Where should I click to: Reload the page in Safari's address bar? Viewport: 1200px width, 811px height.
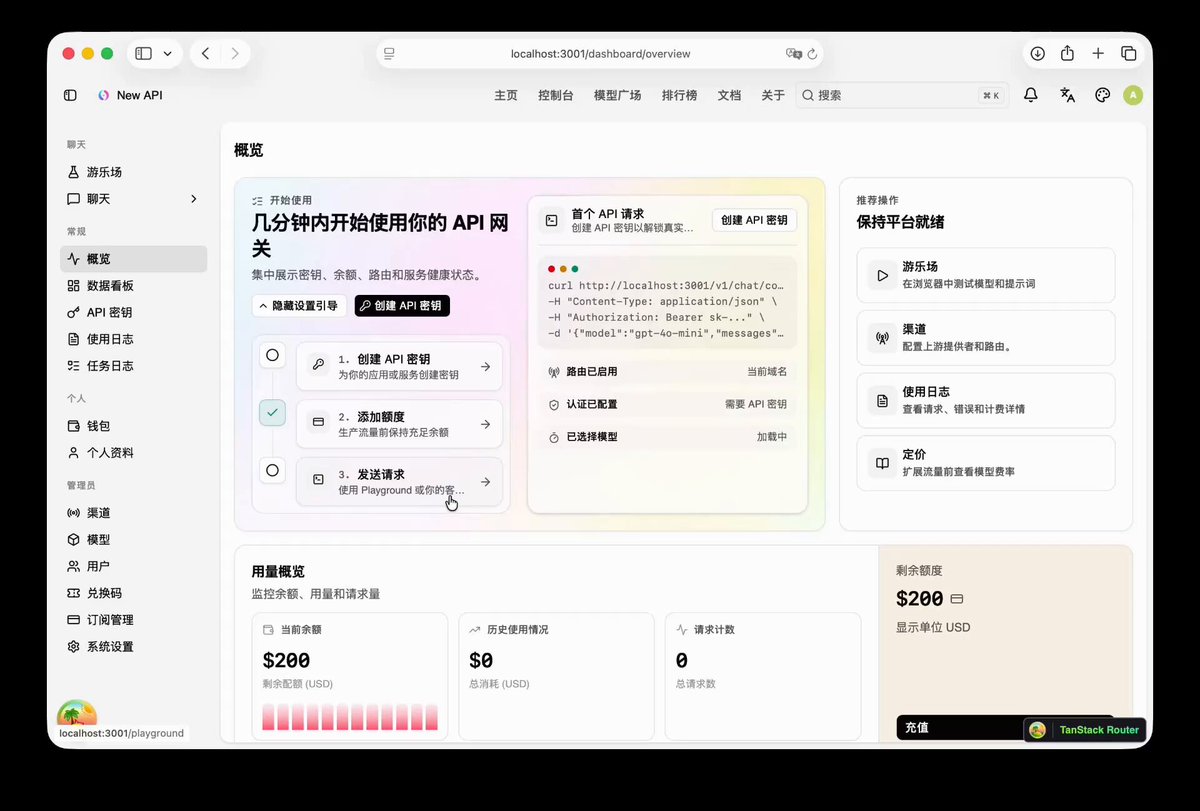812,54
